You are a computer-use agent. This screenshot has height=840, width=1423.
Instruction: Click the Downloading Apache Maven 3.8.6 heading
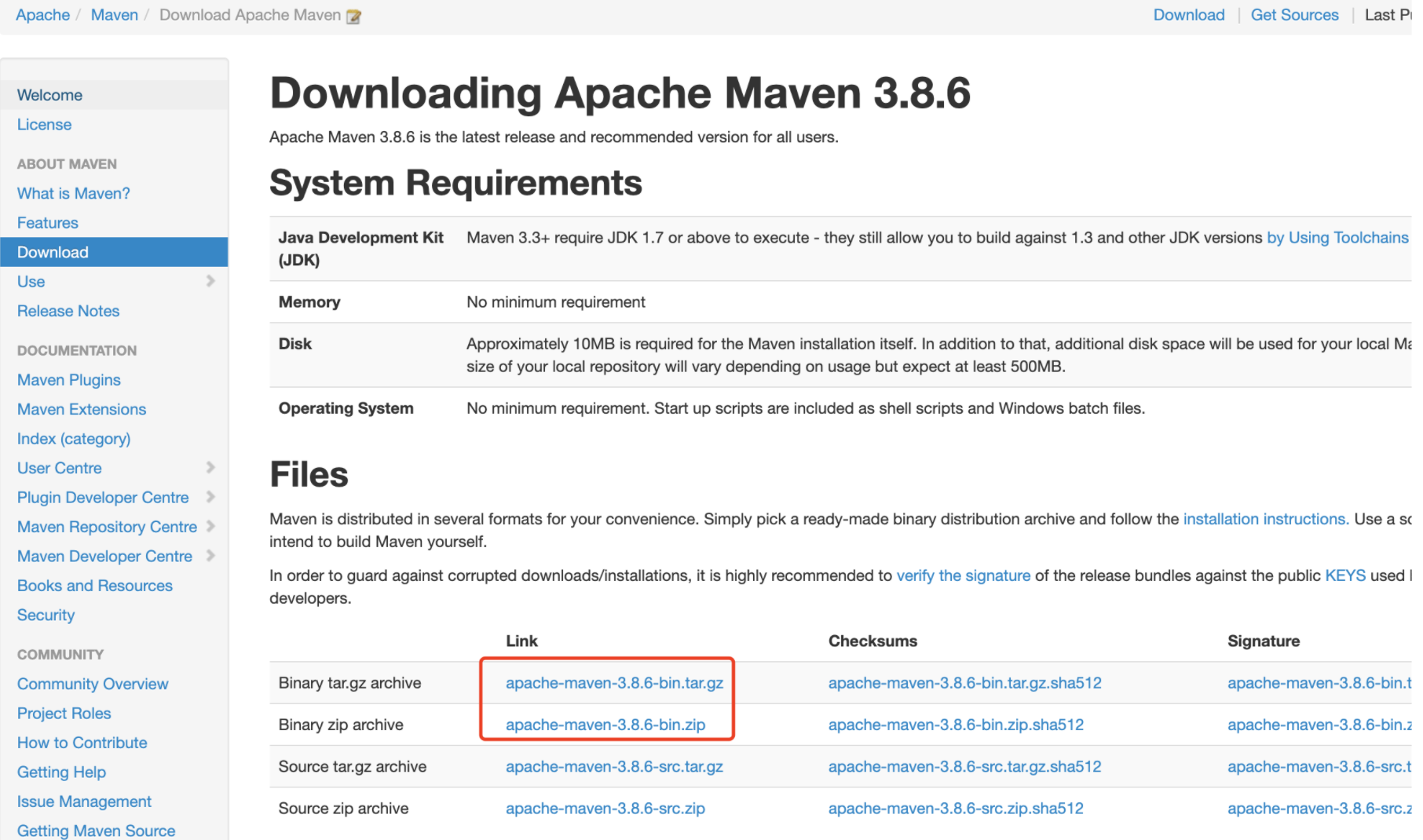[x=620, y=93]
